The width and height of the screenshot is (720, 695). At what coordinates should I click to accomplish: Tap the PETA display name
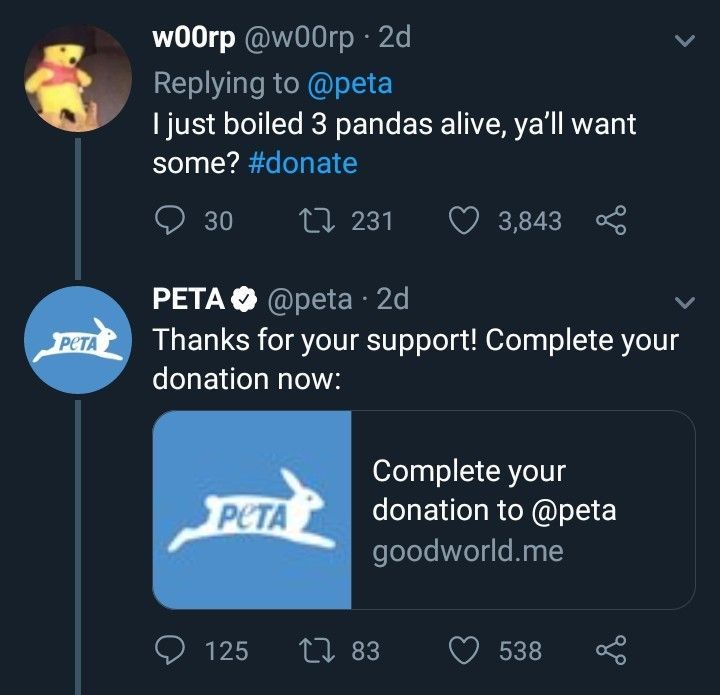pos(188,298)
